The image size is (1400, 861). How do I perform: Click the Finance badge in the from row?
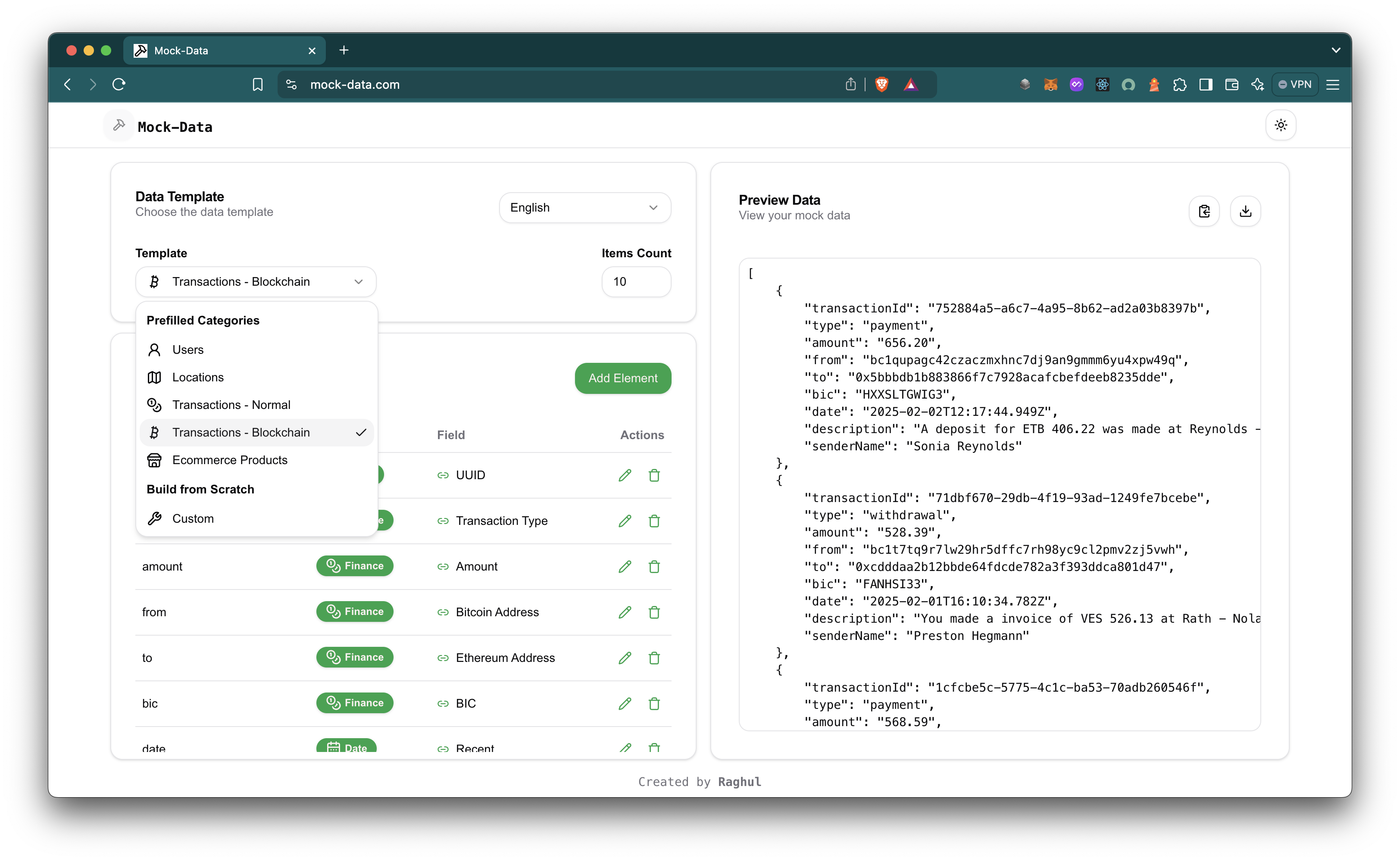click(355, 611)
